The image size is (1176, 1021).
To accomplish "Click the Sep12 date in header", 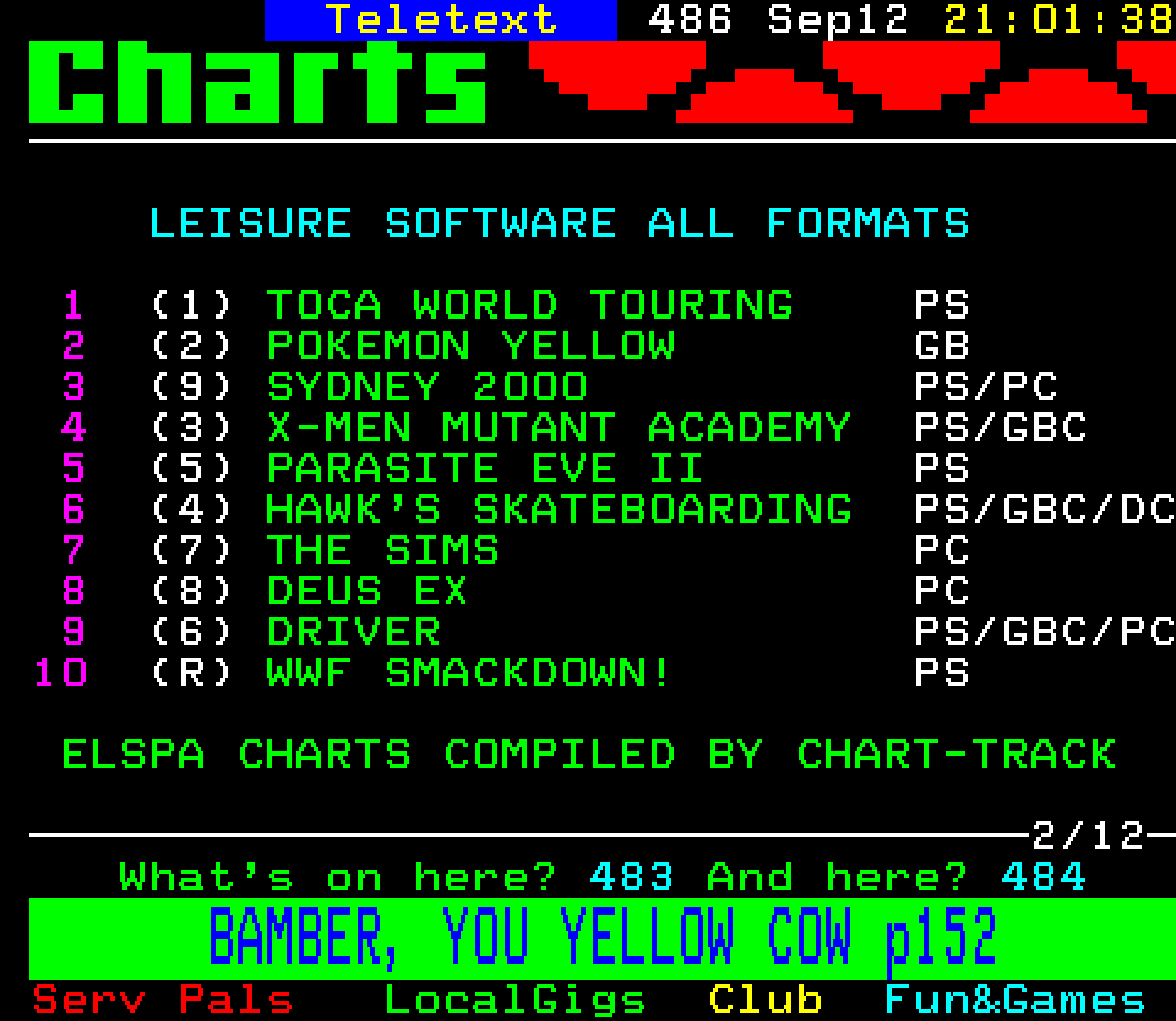I will click(838, 21).
